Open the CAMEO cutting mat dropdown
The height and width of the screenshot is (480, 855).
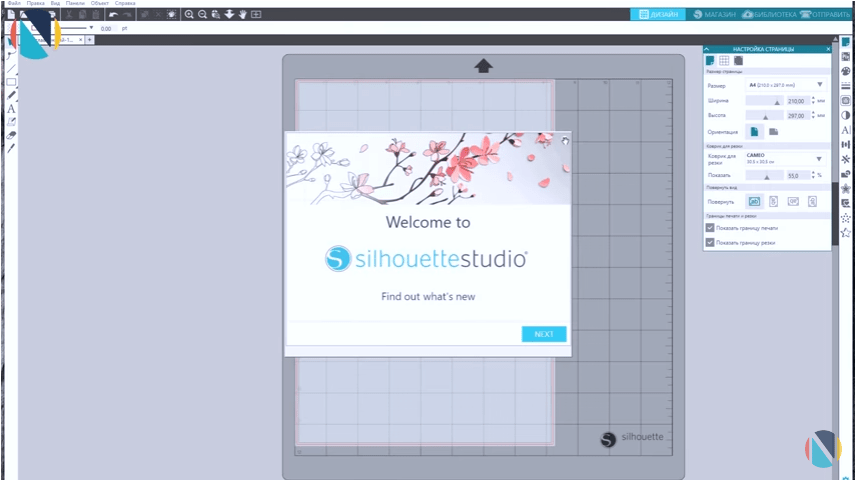(786, 158)
